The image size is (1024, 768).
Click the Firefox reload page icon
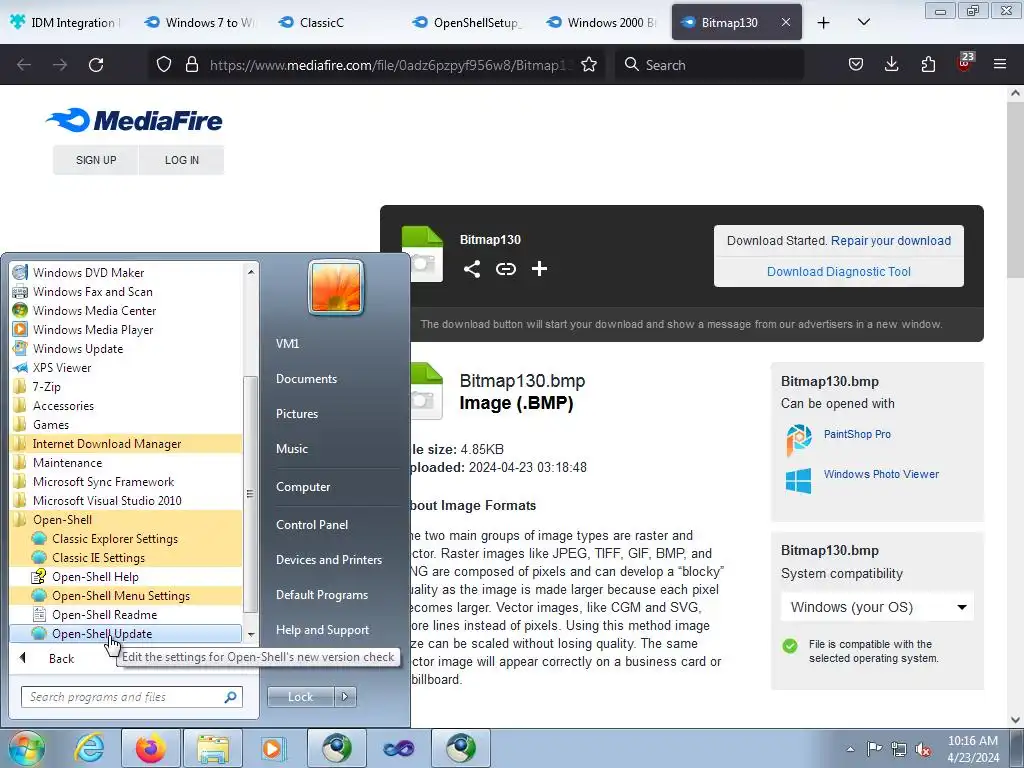96,65
